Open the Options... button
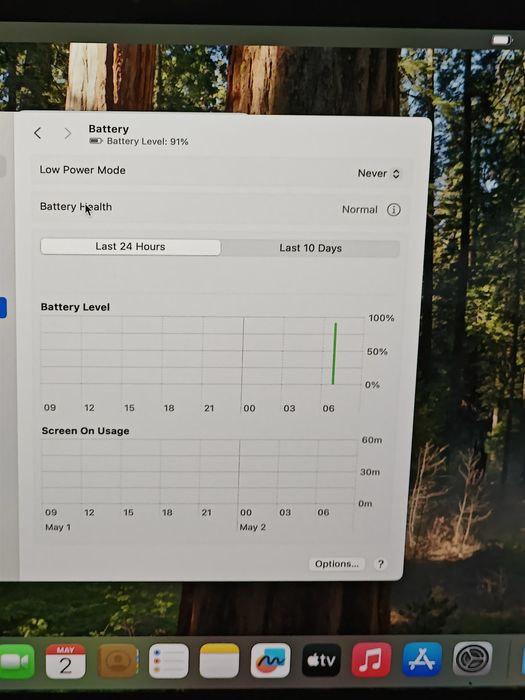 click(x=337, y=564)
